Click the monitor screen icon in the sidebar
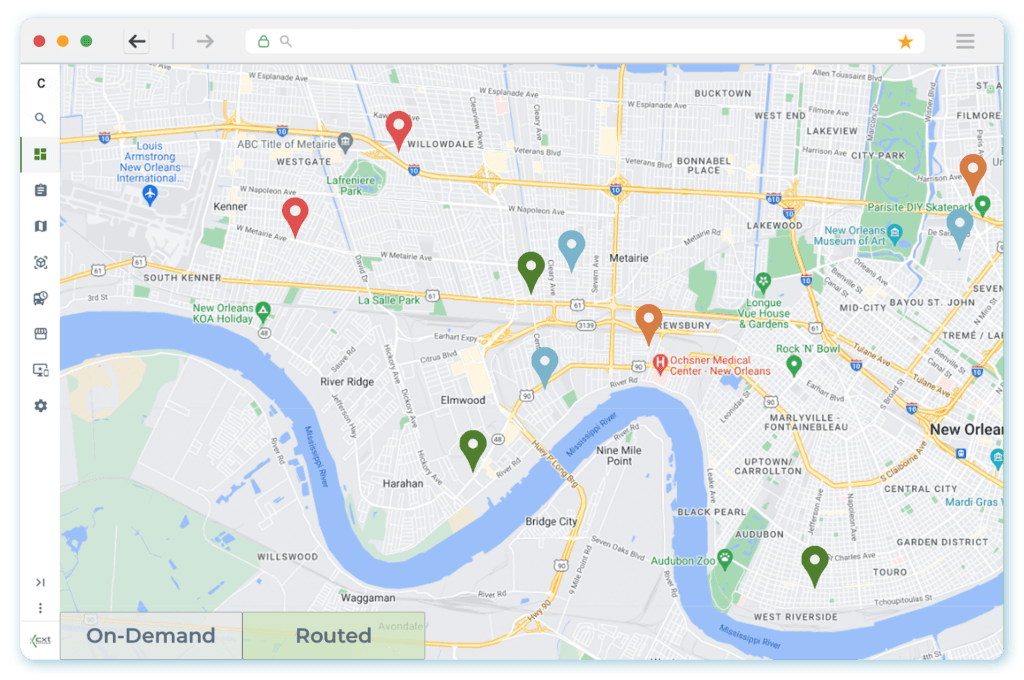The image size is (1024, 680). (x=40, y=370)
